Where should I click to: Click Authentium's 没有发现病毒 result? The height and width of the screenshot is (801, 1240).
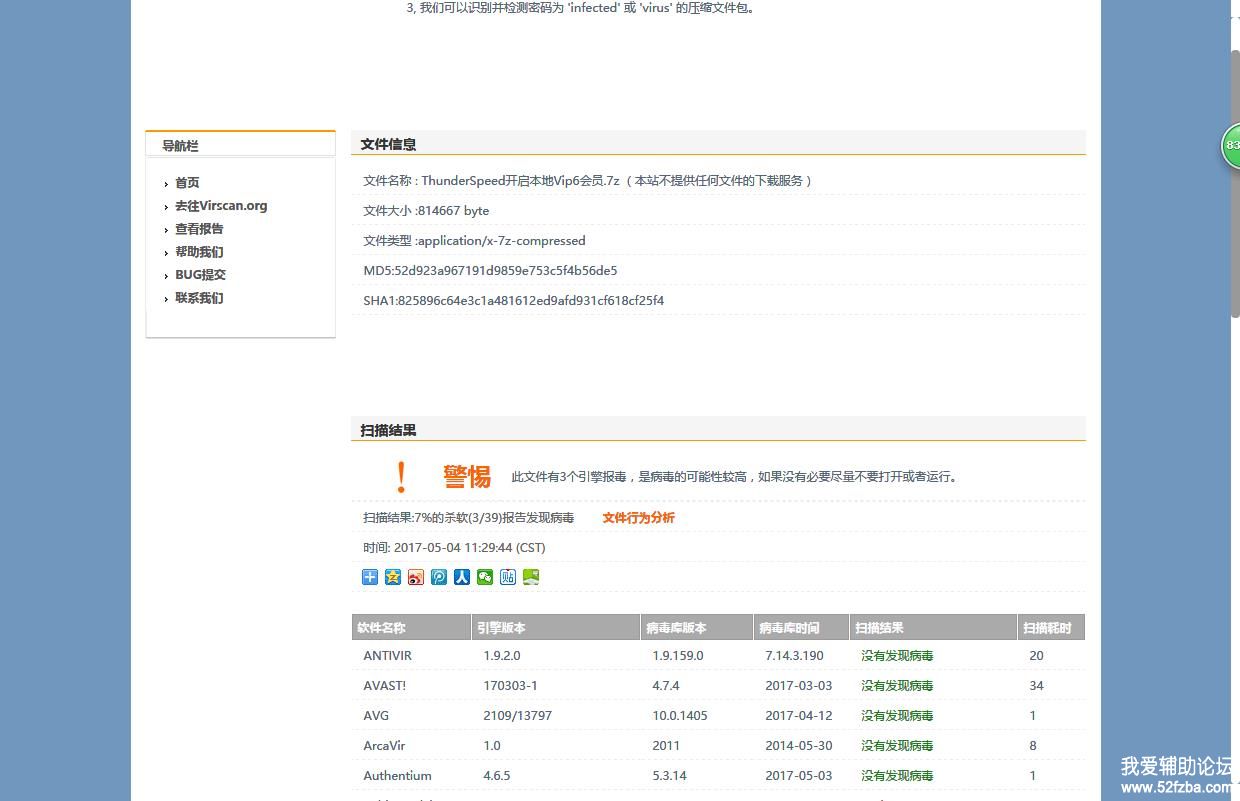tap(897, 776)
